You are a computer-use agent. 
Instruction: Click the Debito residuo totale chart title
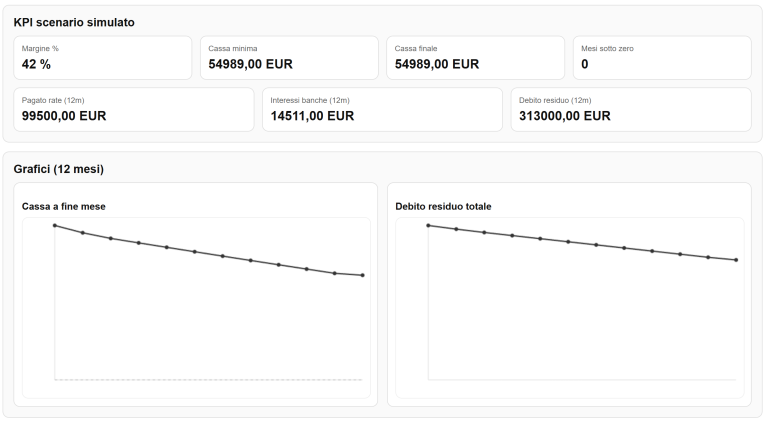[443, 206]
